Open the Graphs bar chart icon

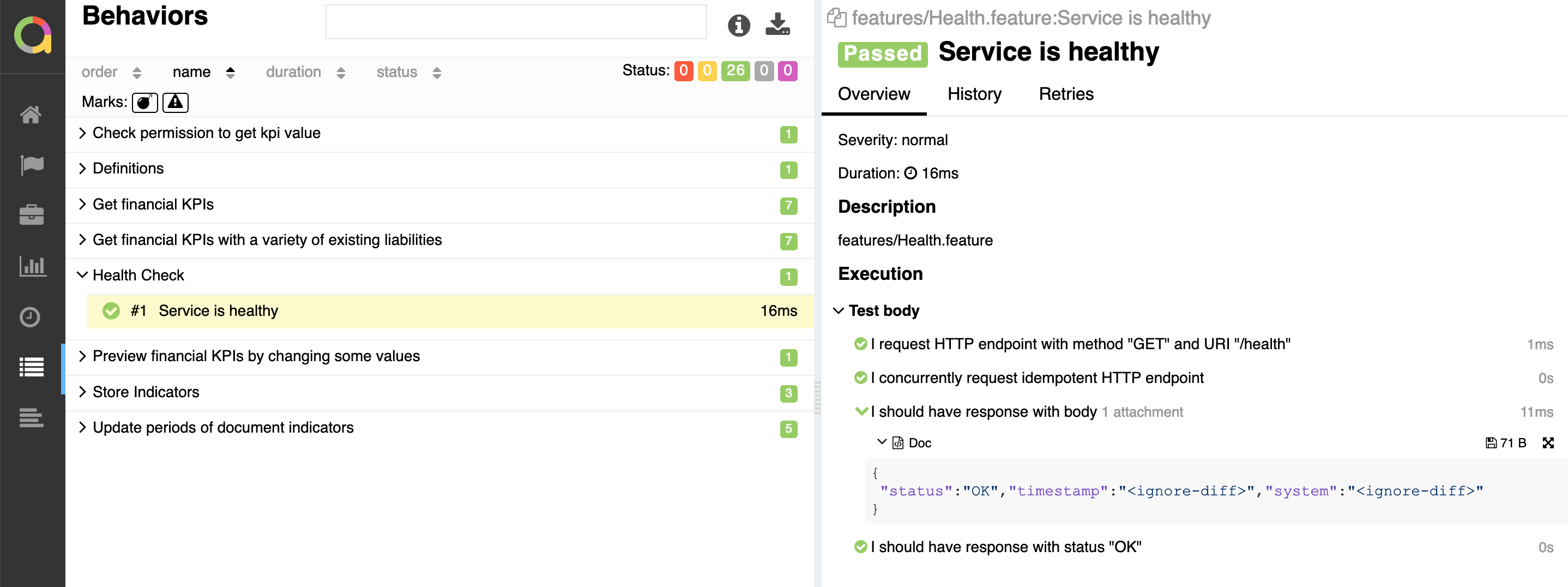31,266
